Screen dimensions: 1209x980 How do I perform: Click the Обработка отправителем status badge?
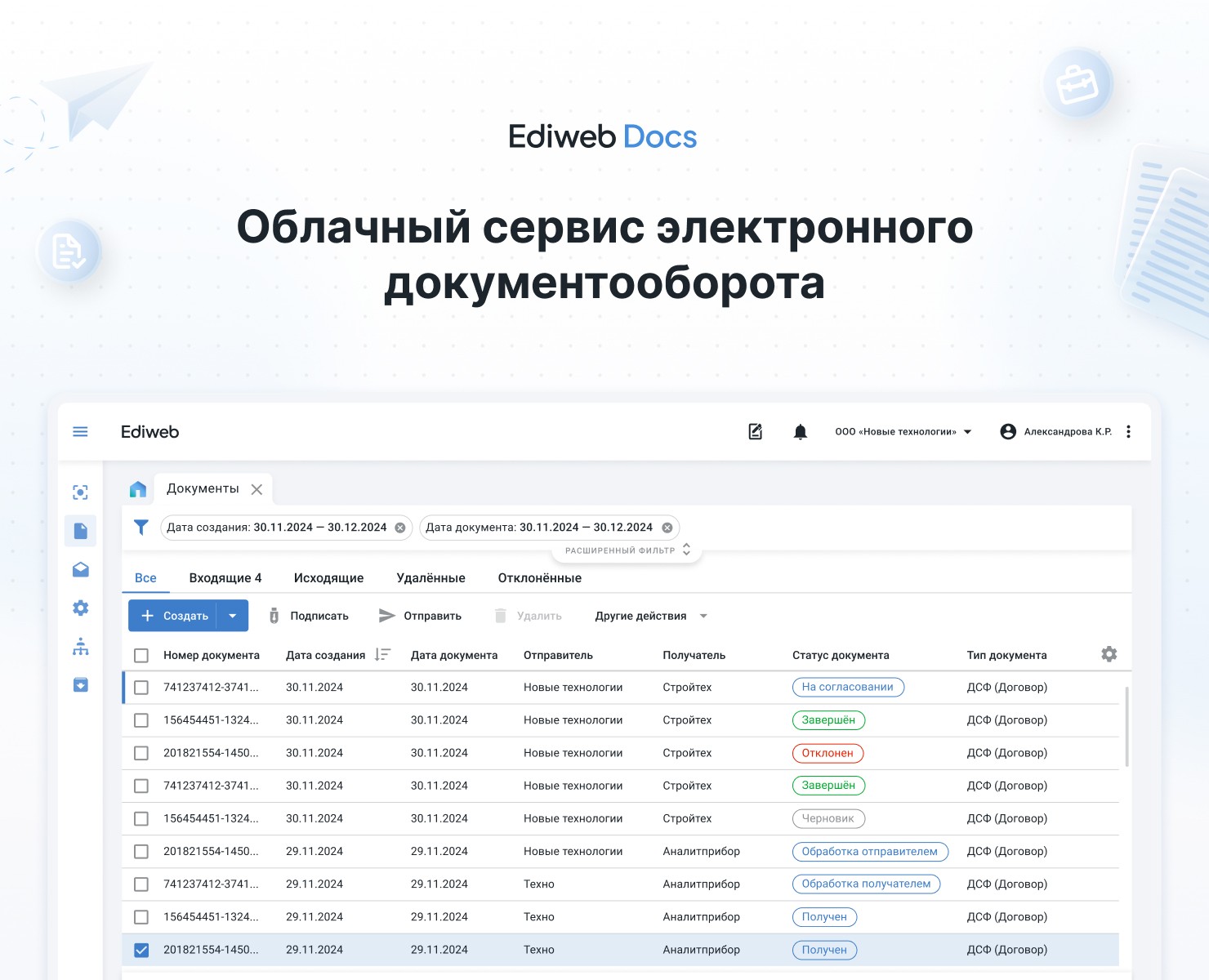click(x=870, y=852)
